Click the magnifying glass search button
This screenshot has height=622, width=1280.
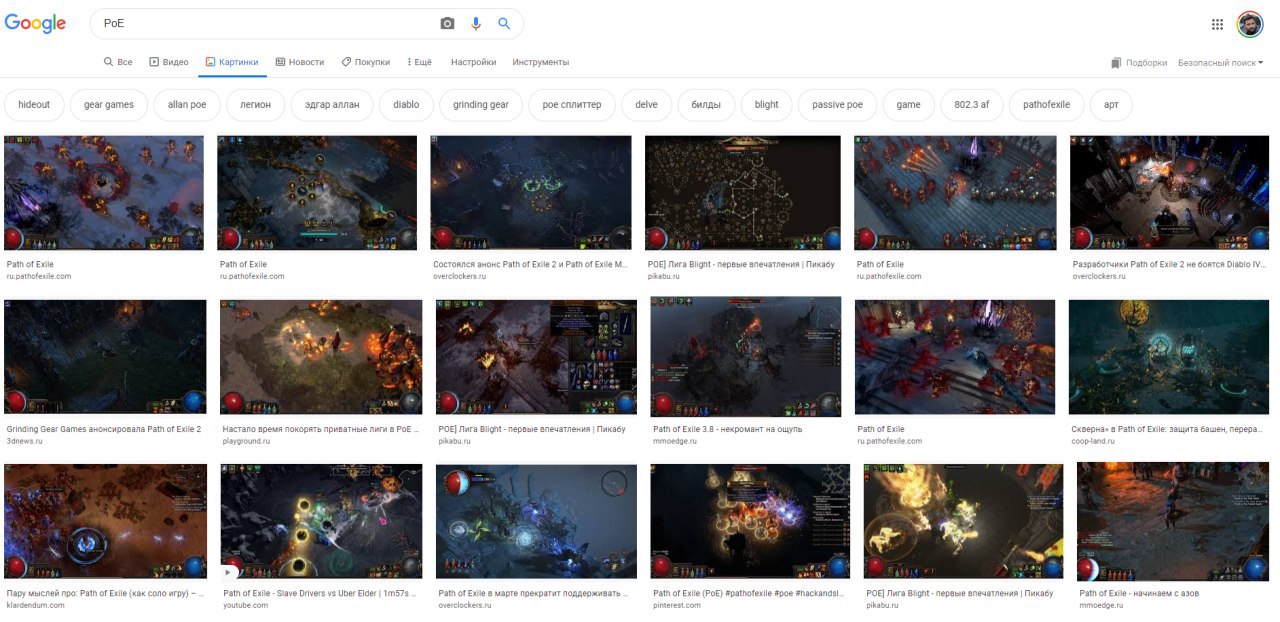(504, 23)
